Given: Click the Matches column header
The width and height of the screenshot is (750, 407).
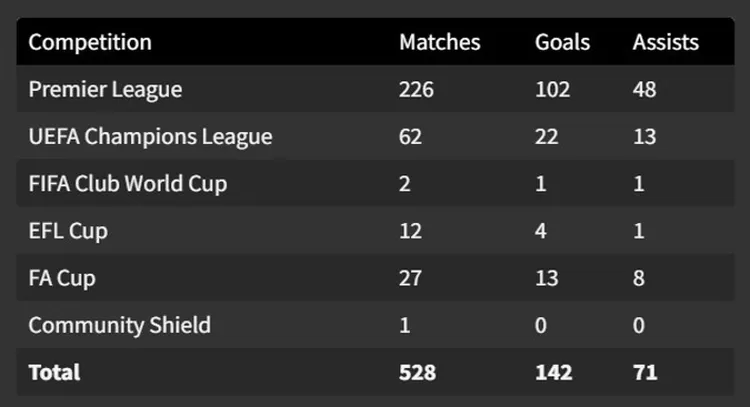Looking at the screenshot, I should 439,42.
